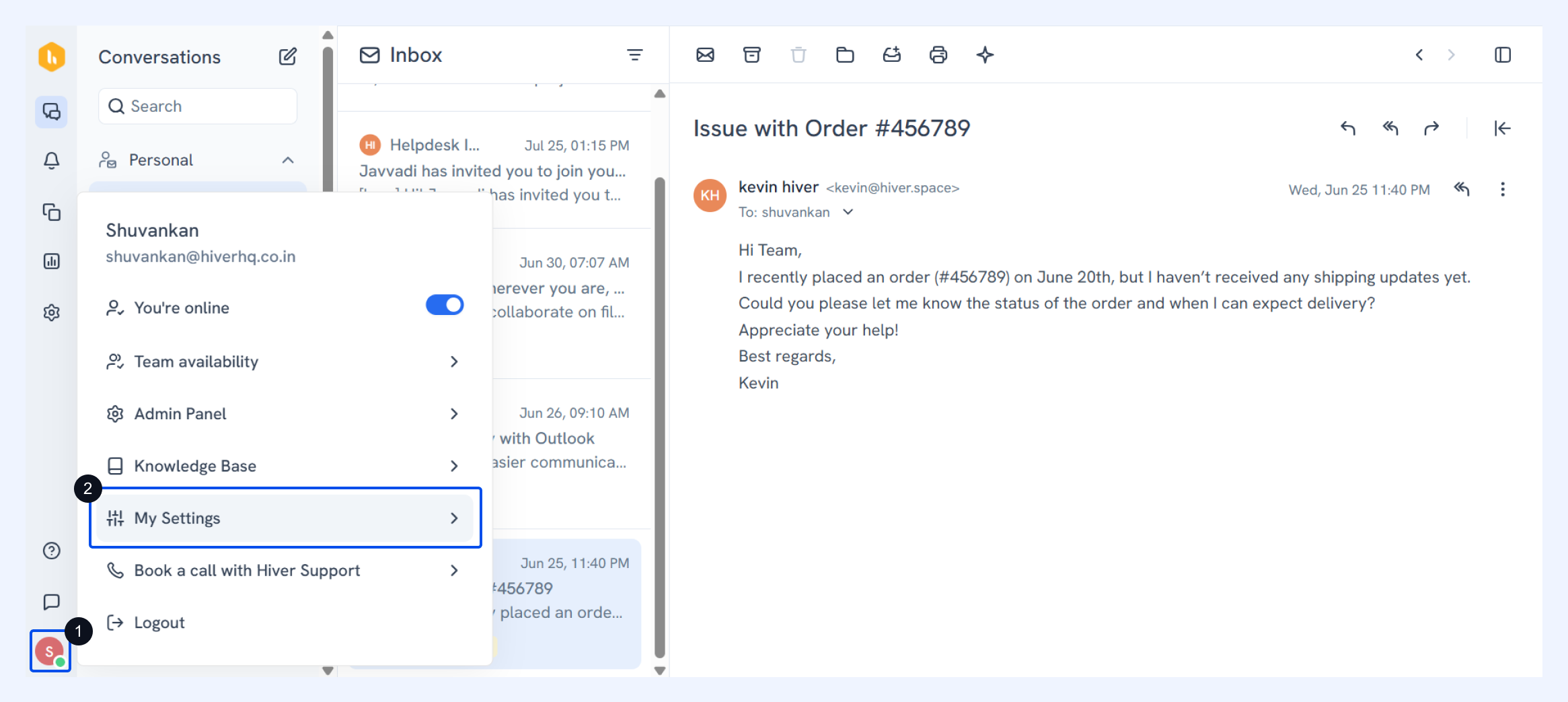Expand the To: shuvankan recipient details
Image resolution: width=1568 pixels, height=702 pixels.
pyautogui.click(x=848, y=212)
